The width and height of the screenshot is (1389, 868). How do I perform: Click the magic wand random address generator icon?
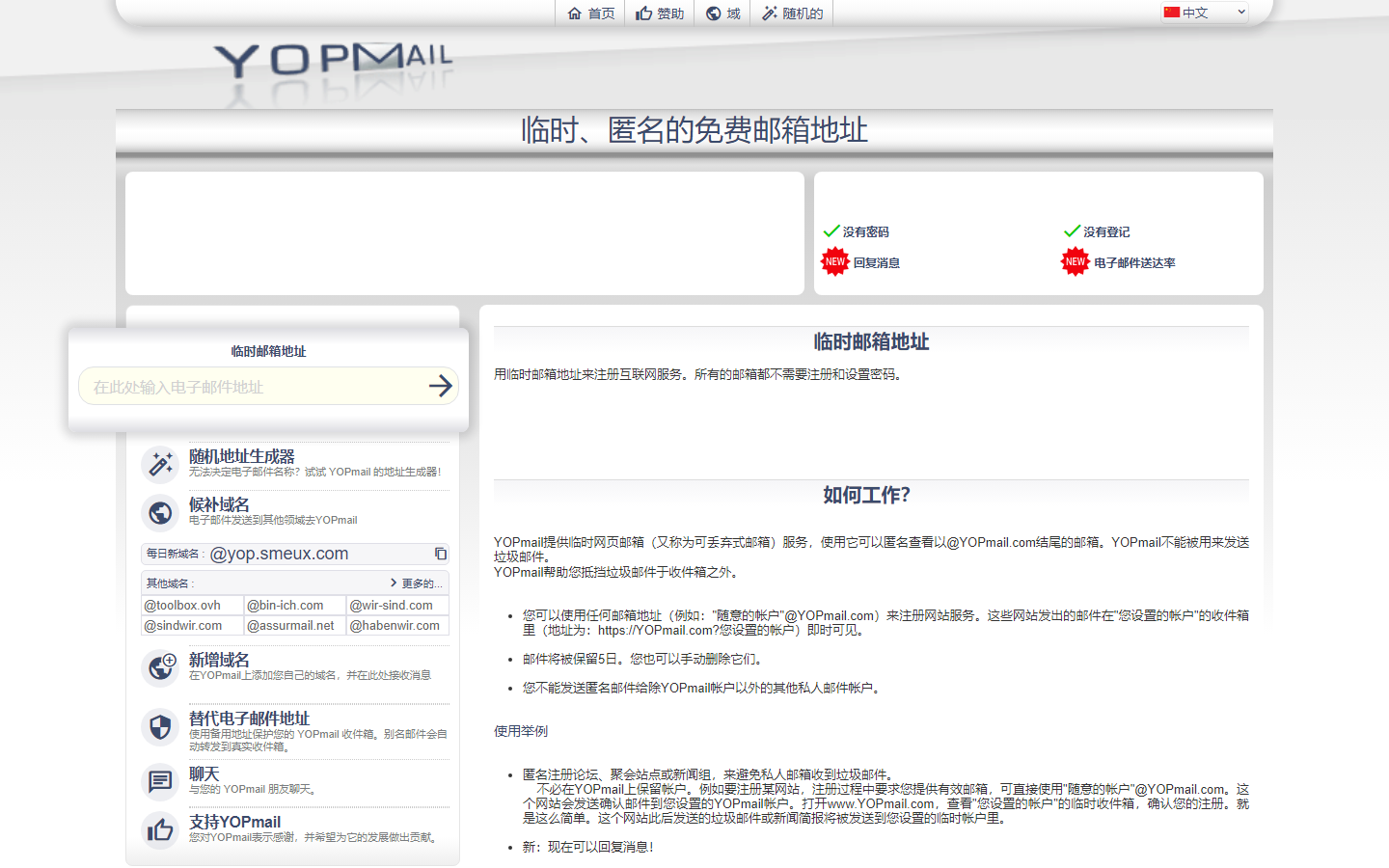click(x=160, y=464)
